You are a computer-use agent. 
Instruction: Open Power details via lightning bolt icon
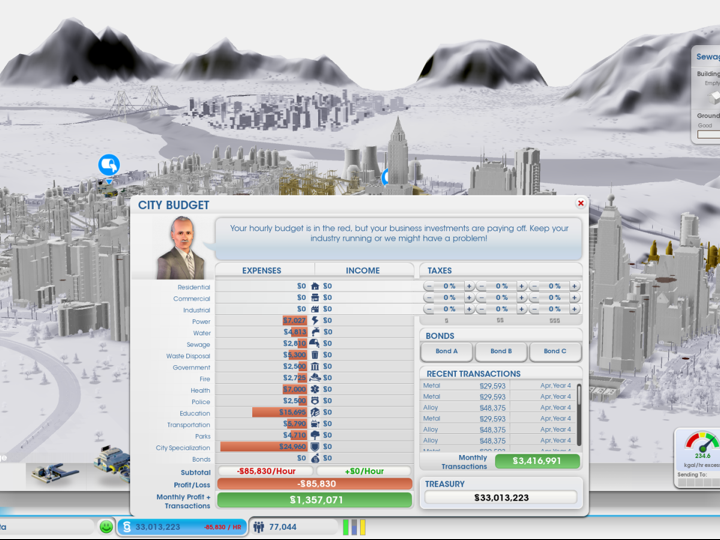(315, 321)
